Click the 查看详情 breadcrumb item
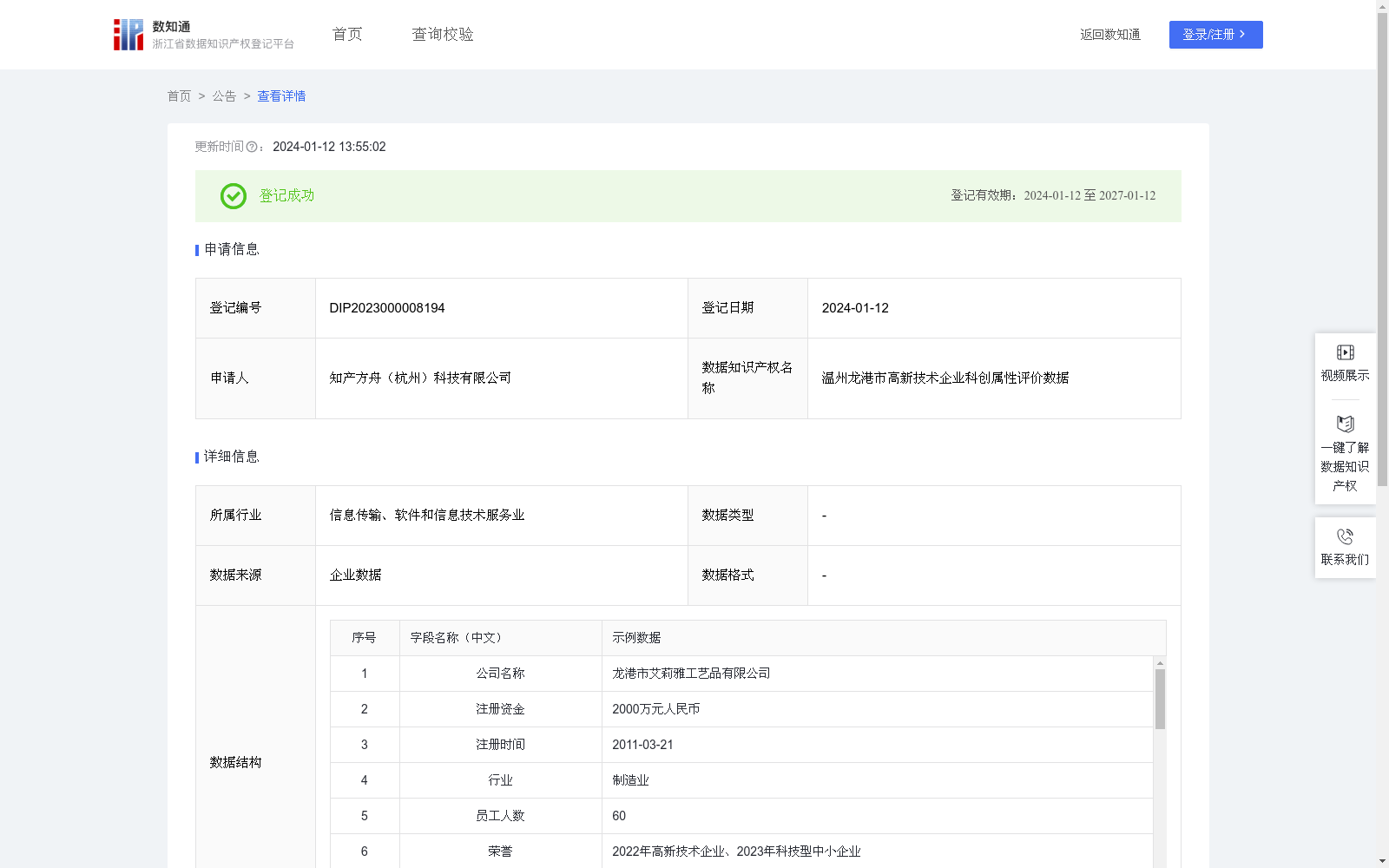The image size is (1389, 868). [x=281, y=96]
